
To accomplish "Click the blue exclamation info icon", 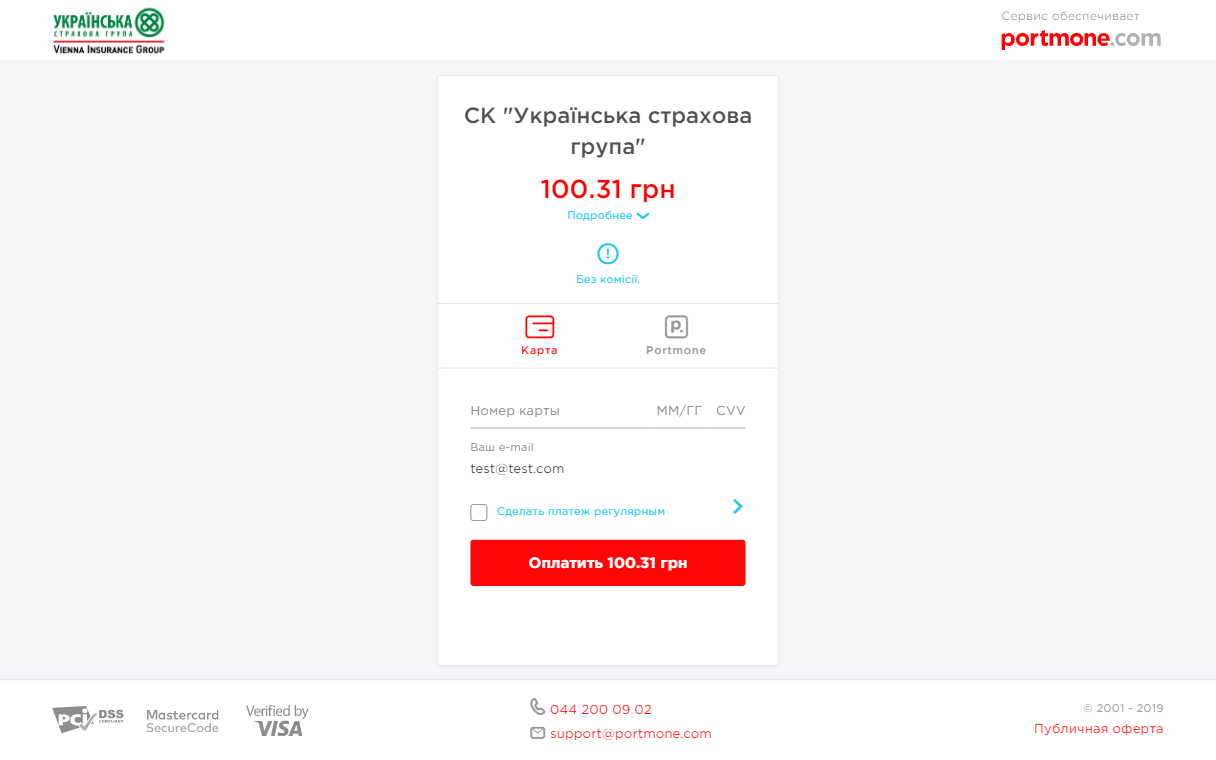I will point(608,254).
